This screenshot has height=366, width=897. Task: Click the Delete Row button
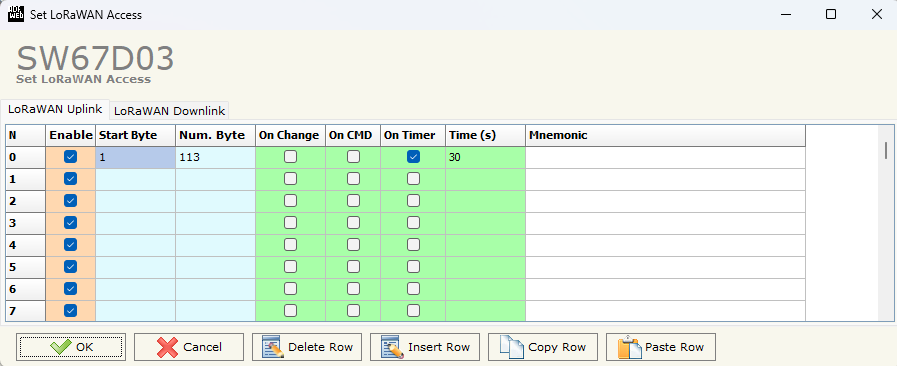[x=307, y=347]
